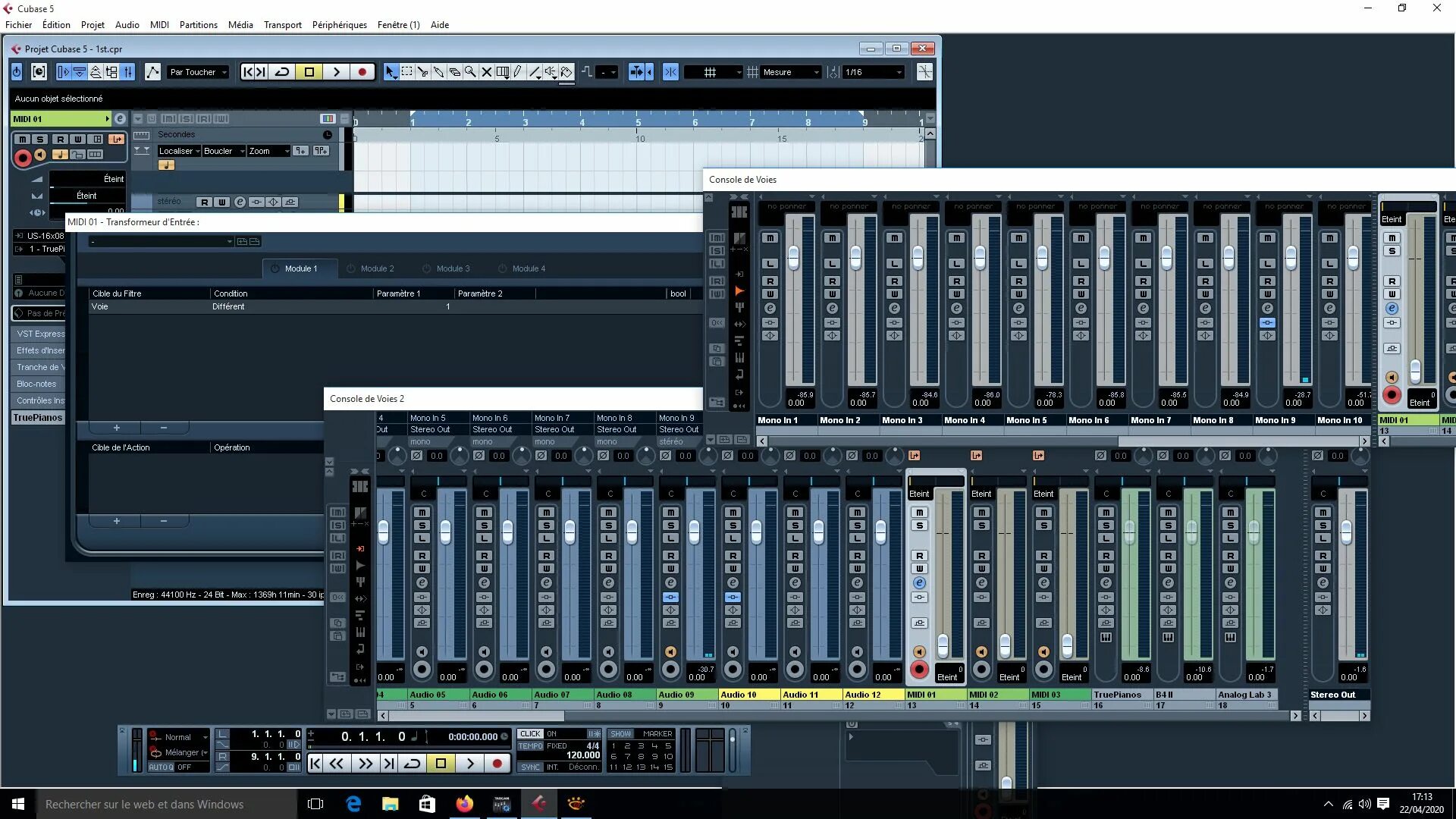Image resolution: width=1456 pixels, height=819 pixels.
Task: Select the Range Selection tool
Action: coord(406,72)
